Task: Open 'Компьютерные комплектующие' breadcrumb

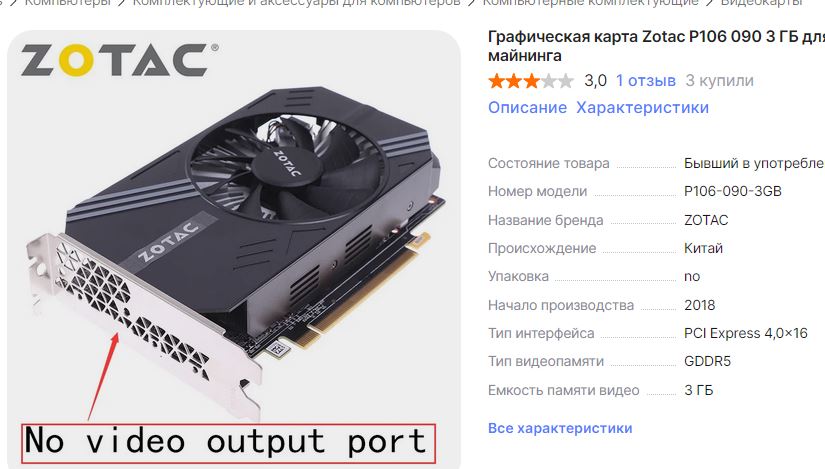Action: coord(590,3)
